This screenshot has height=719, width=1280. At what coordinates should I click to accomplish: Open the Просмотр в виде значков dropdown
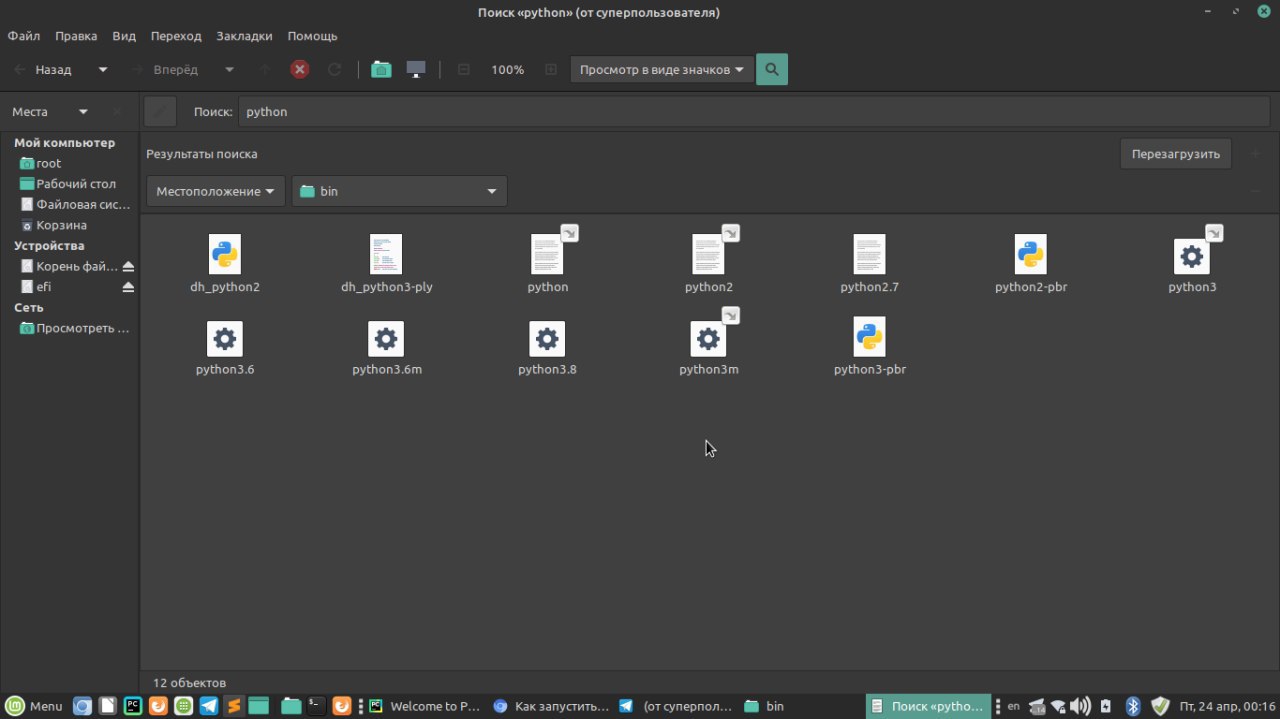(662, 70)
